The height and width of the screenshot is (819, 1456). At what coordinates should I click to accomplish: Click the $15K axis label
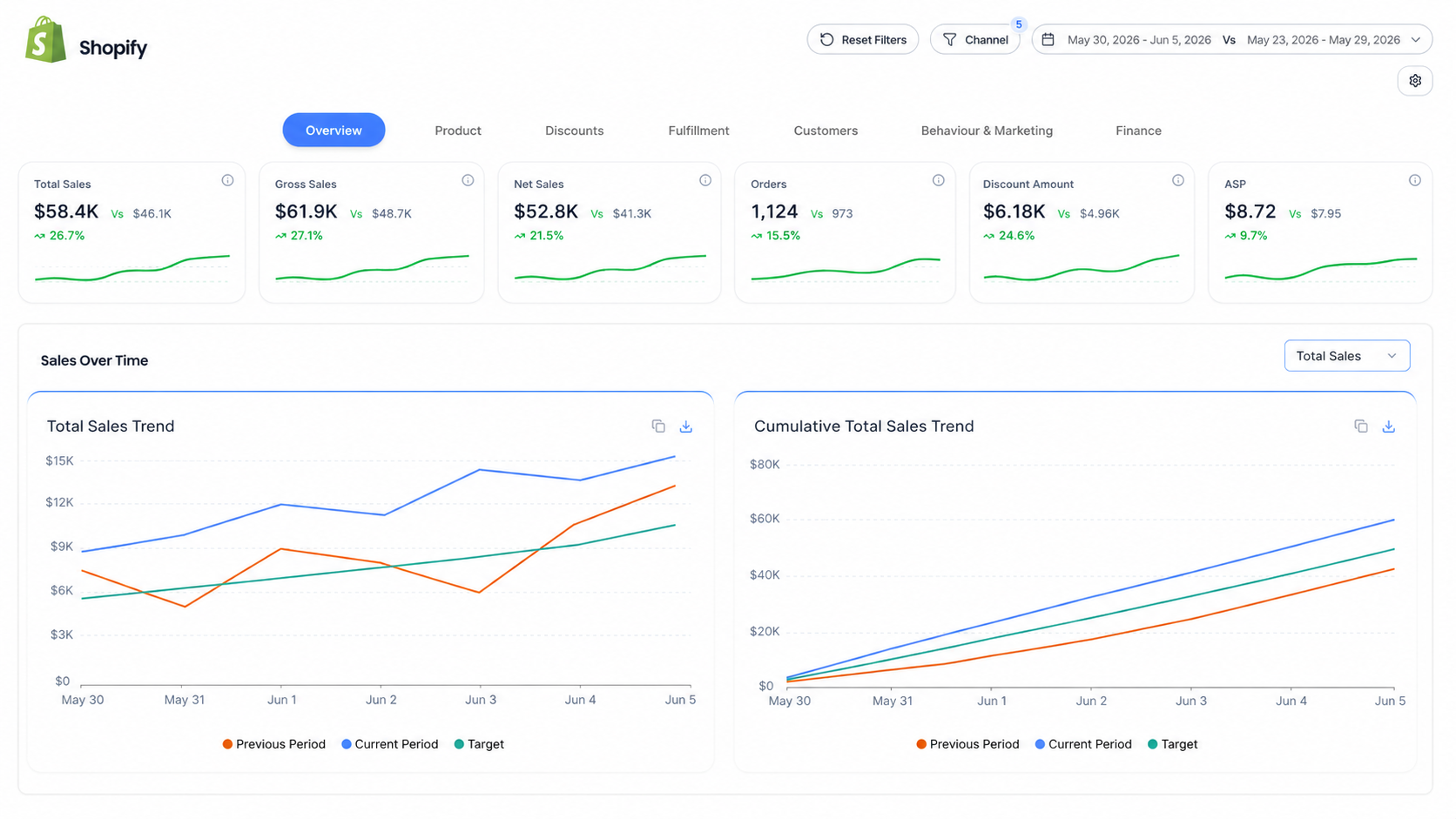click(x=59, y=461)
